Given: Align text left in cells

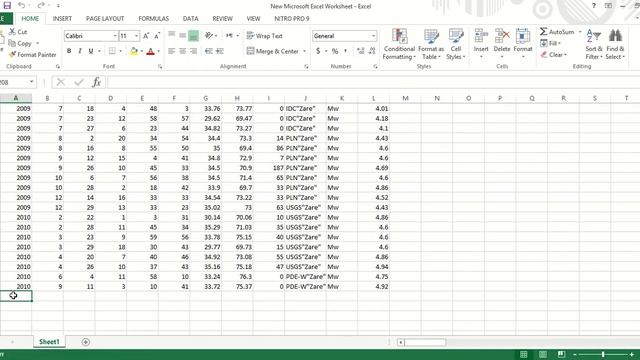Looking at the screenshot, I should pyautogui.click(x=171, y=51).
